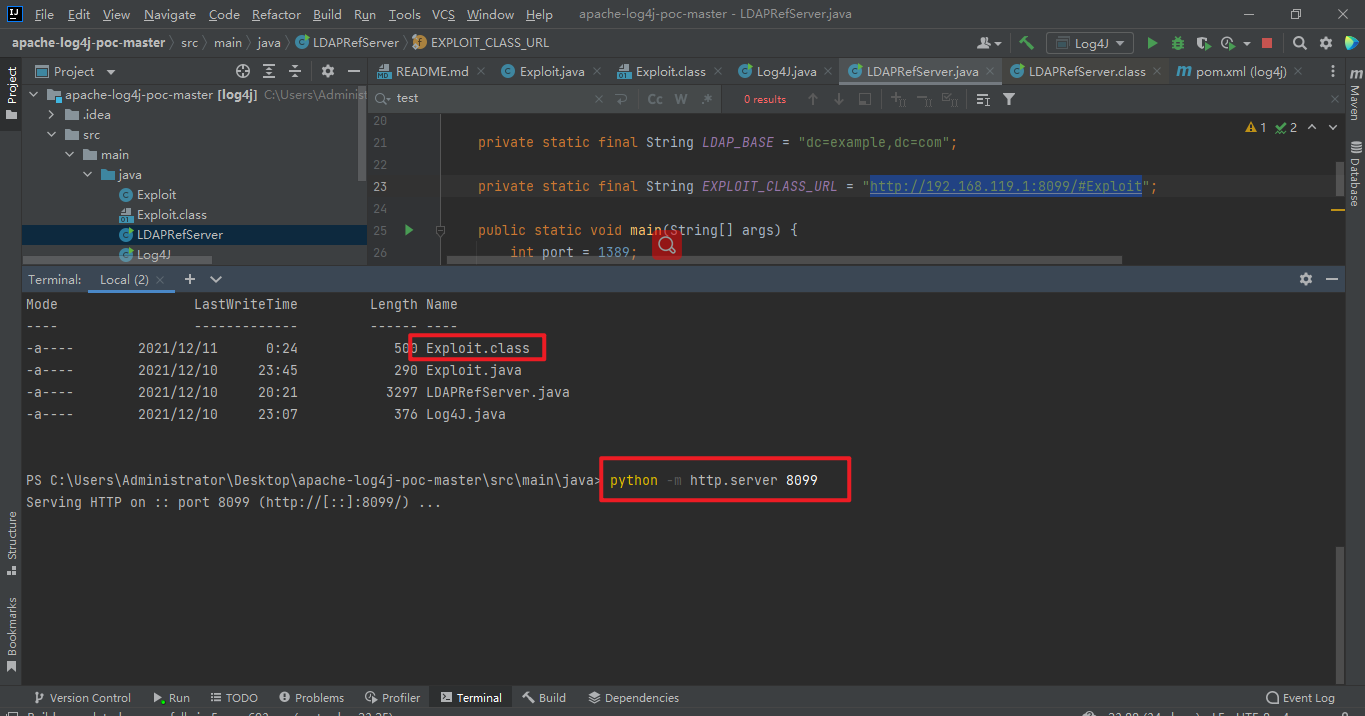Toggle Project tool window button on left edge
Viewport: 1365px width, 716px height.
click(x=12, y=93)
